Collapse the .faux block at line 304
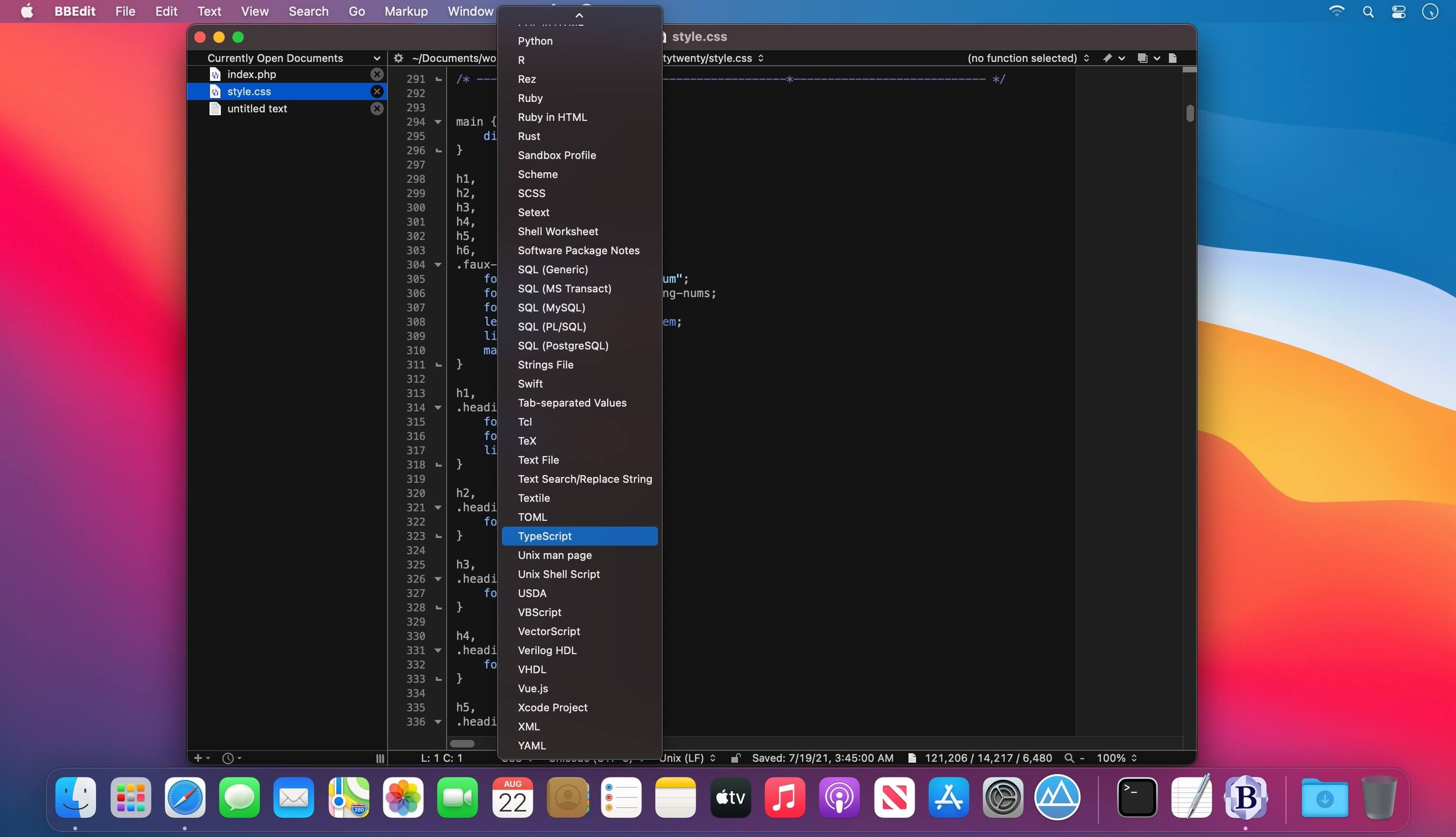This screenshot has width=1456, height=837. (438, 265)
